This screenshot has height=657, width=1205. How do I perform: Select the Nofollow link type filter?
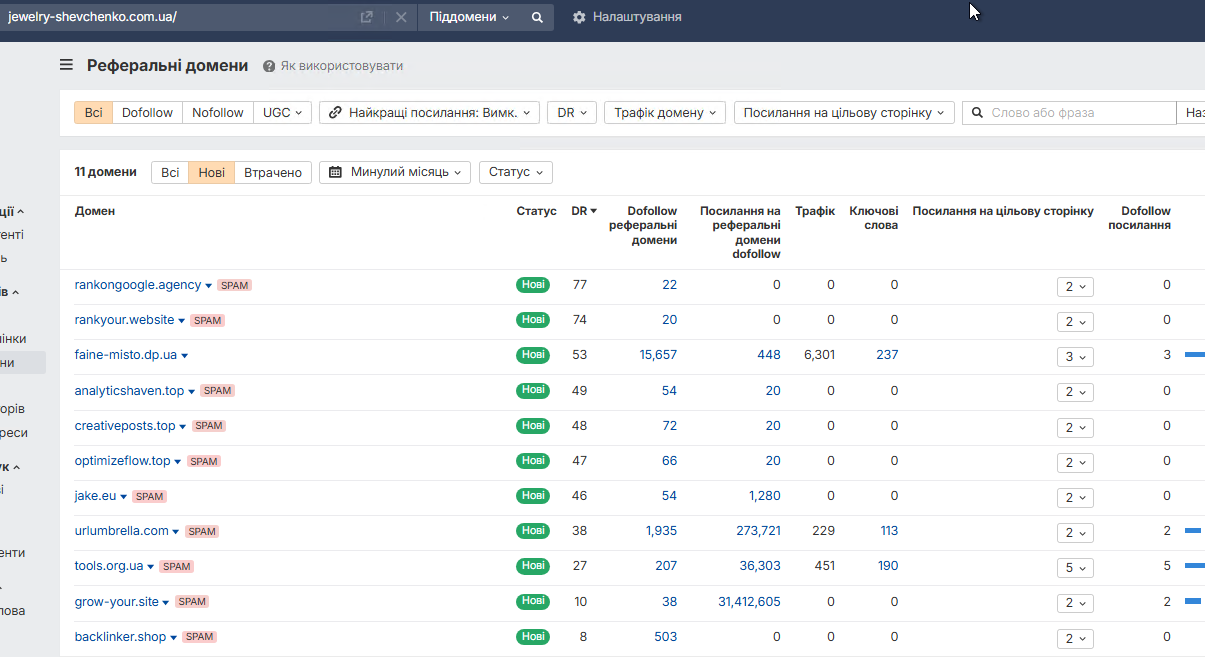(x=217, y=113)
